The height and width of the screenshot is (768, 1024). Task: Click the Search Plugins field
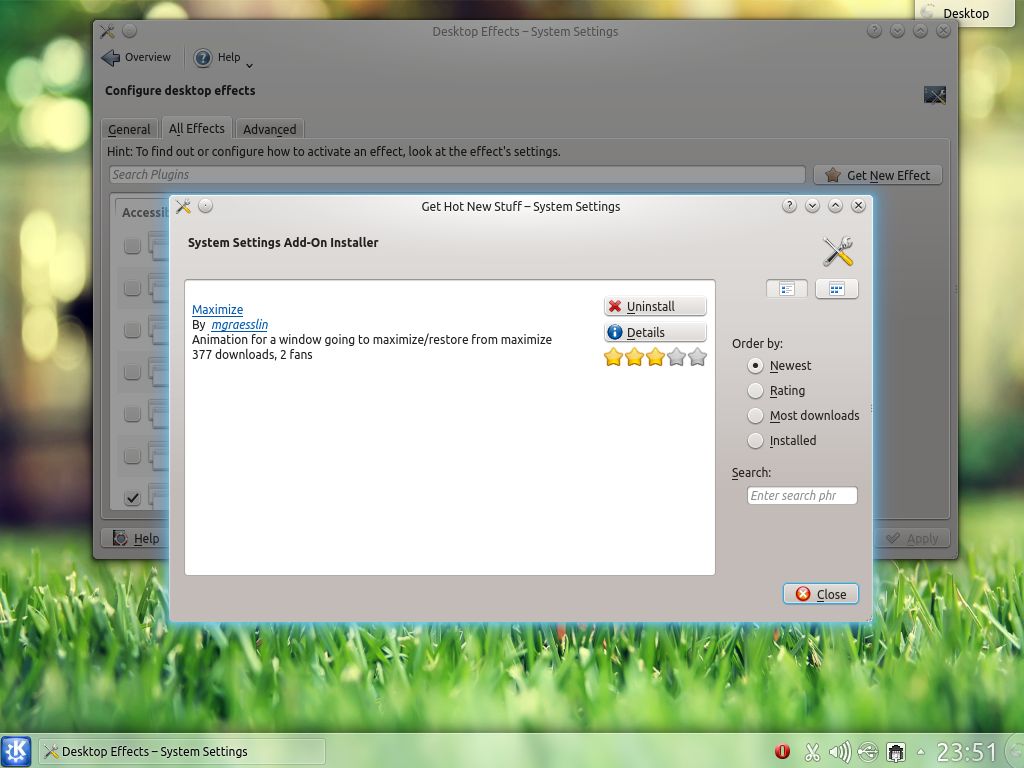click(457, 175)
